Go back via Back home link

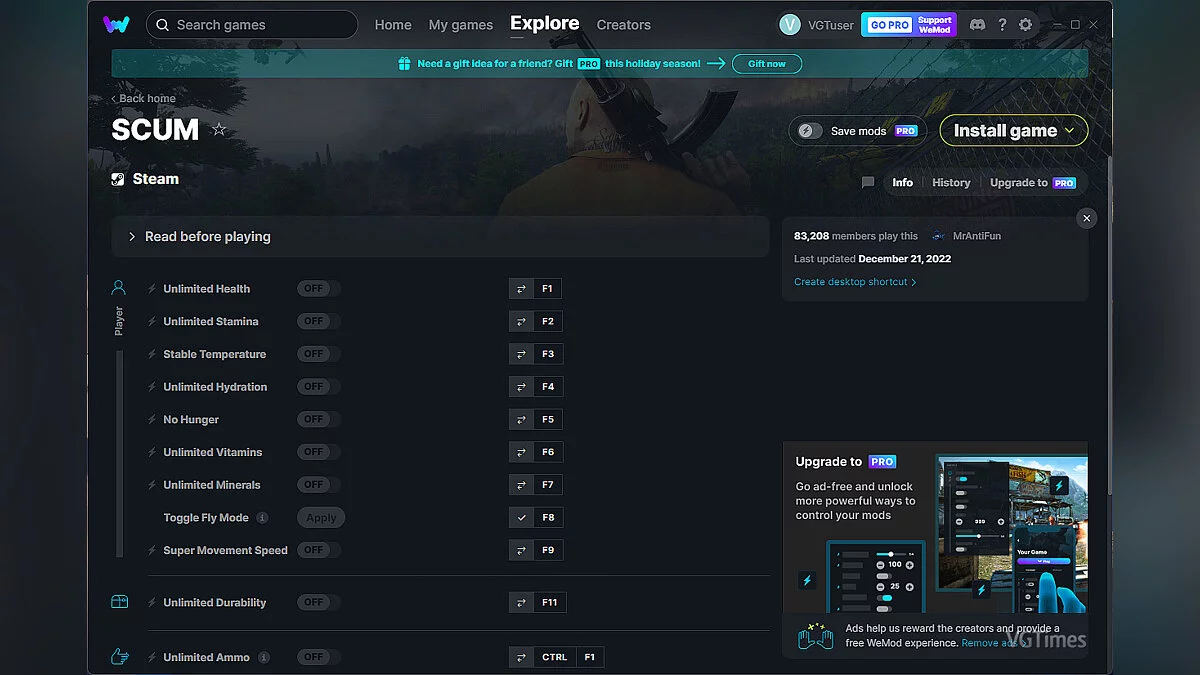[144, 98]
